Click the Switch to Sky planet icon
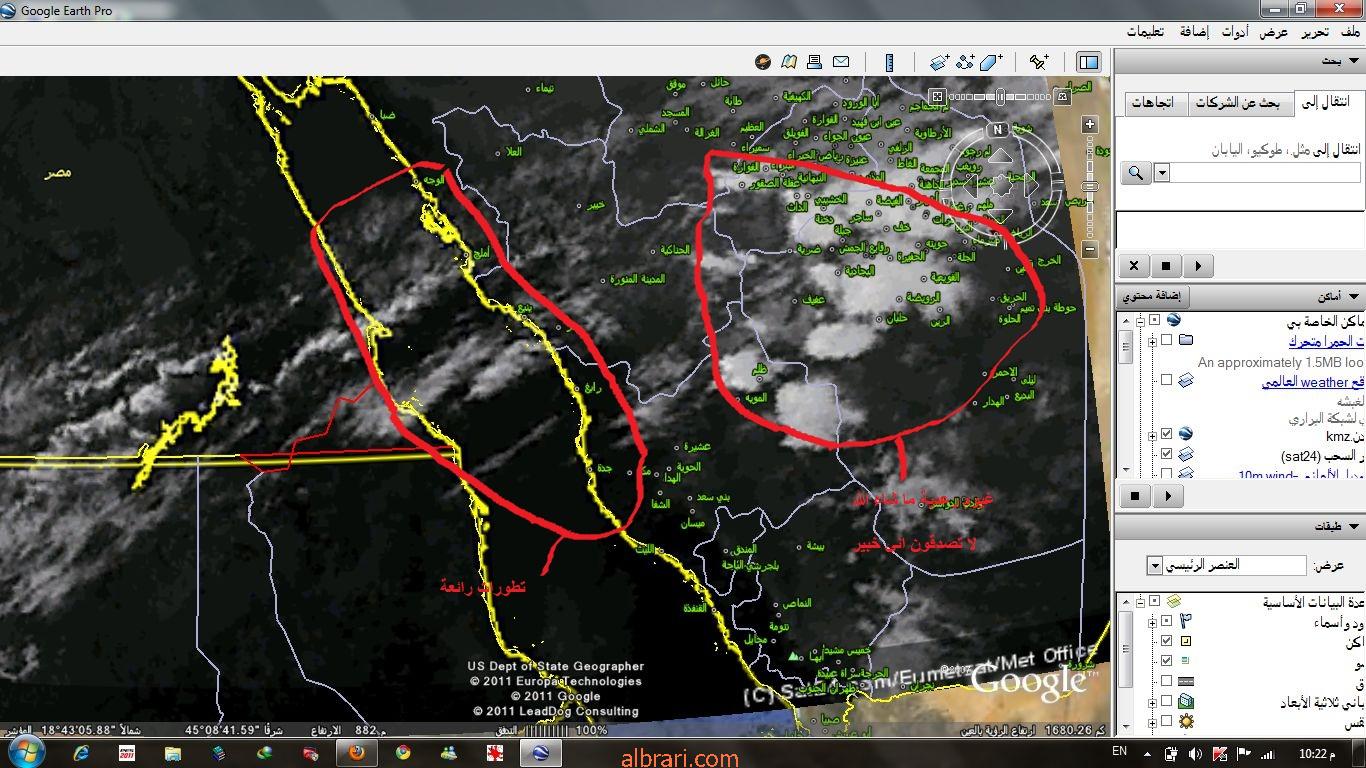The height and width of the screenshot is (768, 1366). point(763,62)
